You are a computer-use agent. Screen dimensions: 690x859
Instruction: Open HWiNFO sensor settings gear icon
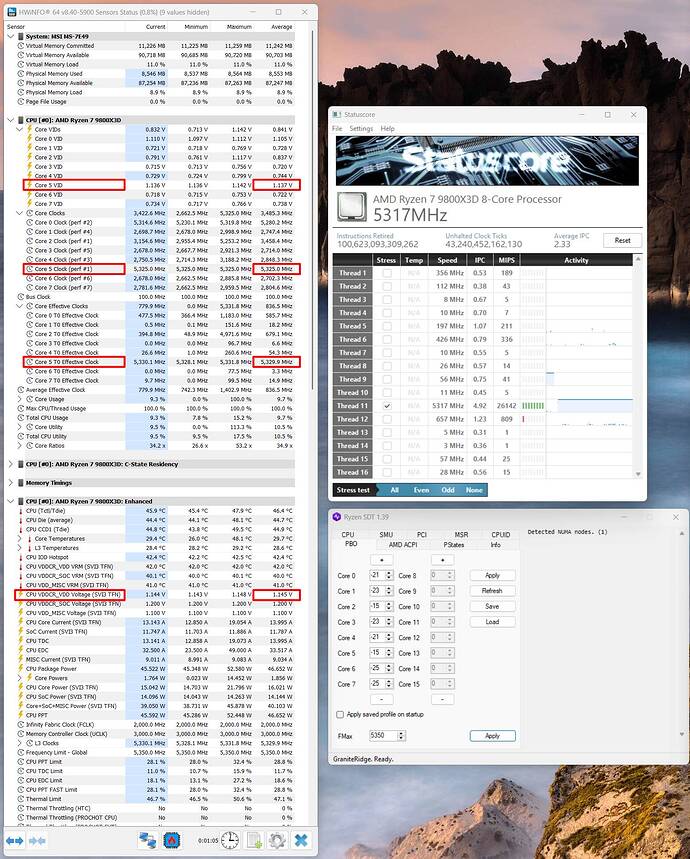[x=277, y=840]
